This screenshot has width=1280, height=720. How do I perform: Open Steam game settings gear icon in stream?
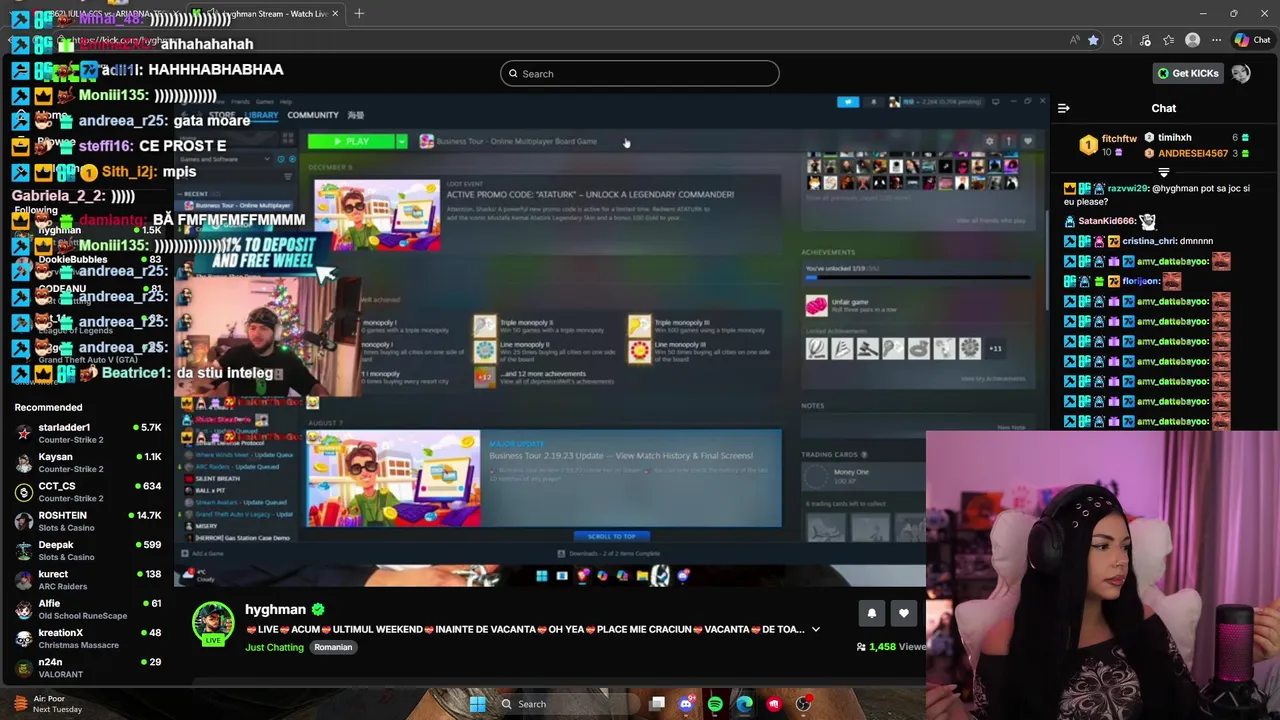[x=990, y=141]
